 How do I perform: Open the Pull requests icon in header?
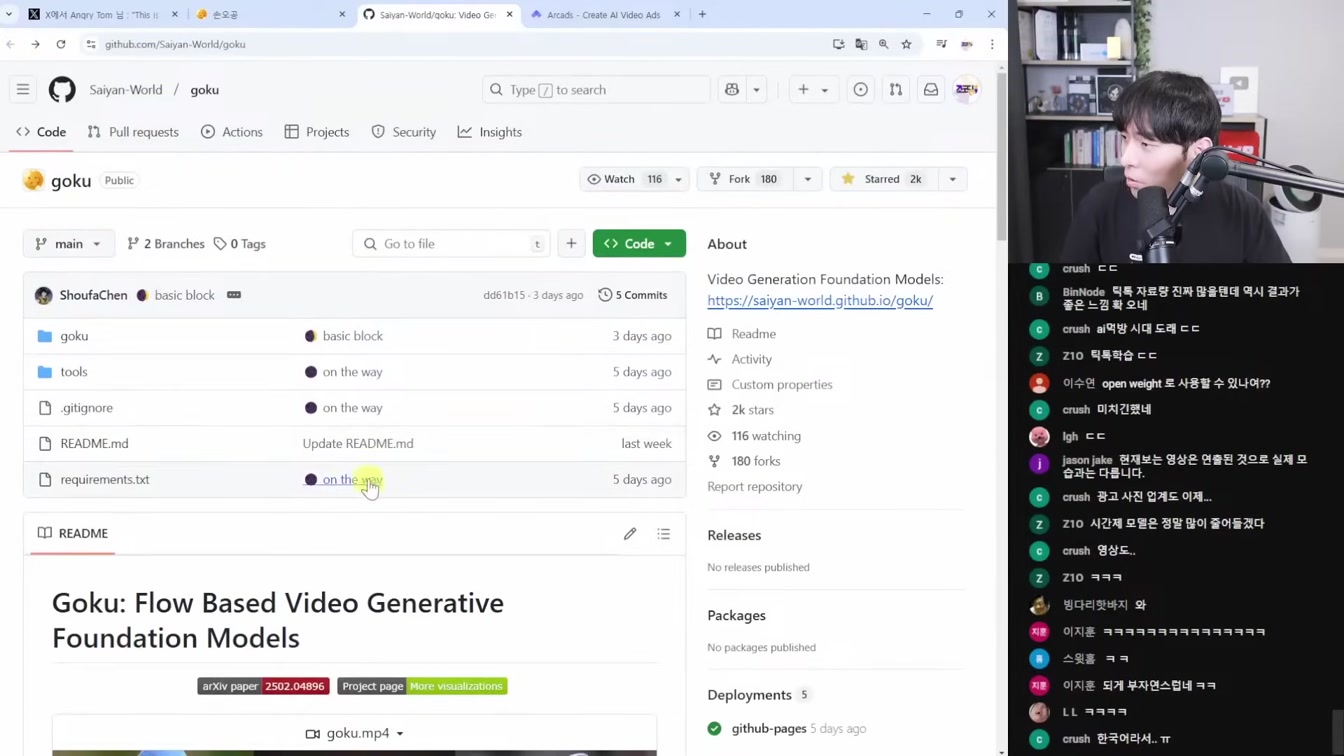tap(896, 90)
